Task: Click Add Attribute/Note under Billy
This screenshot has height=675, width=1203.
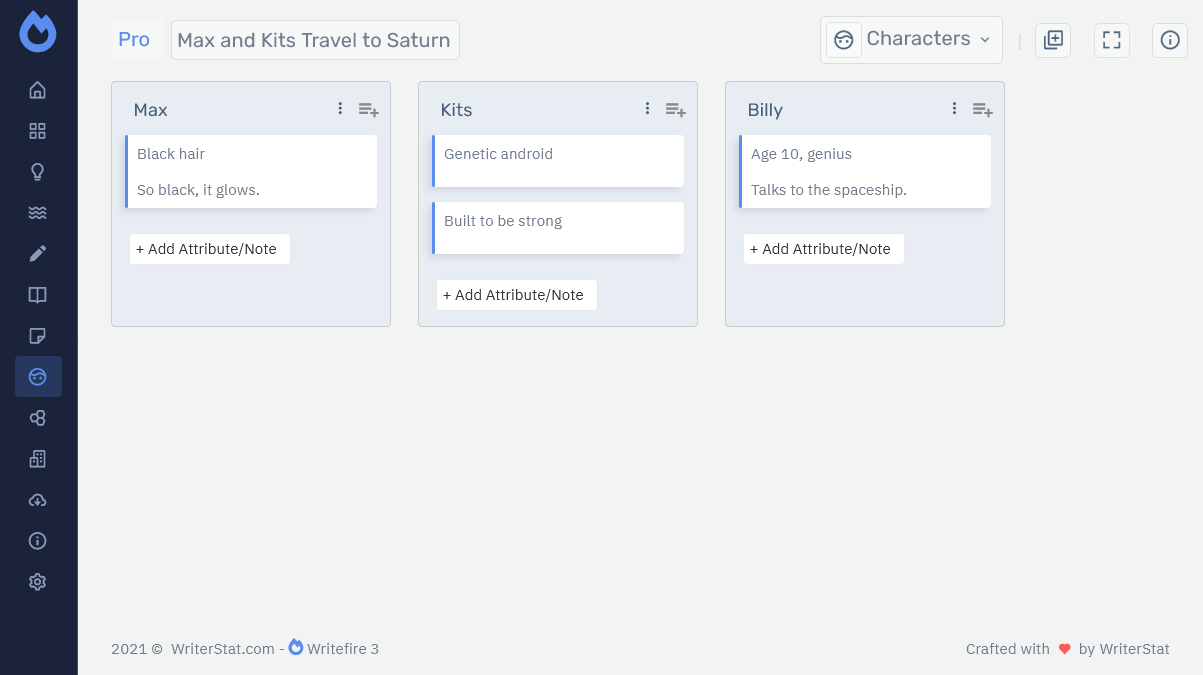Action: (824, 249)
